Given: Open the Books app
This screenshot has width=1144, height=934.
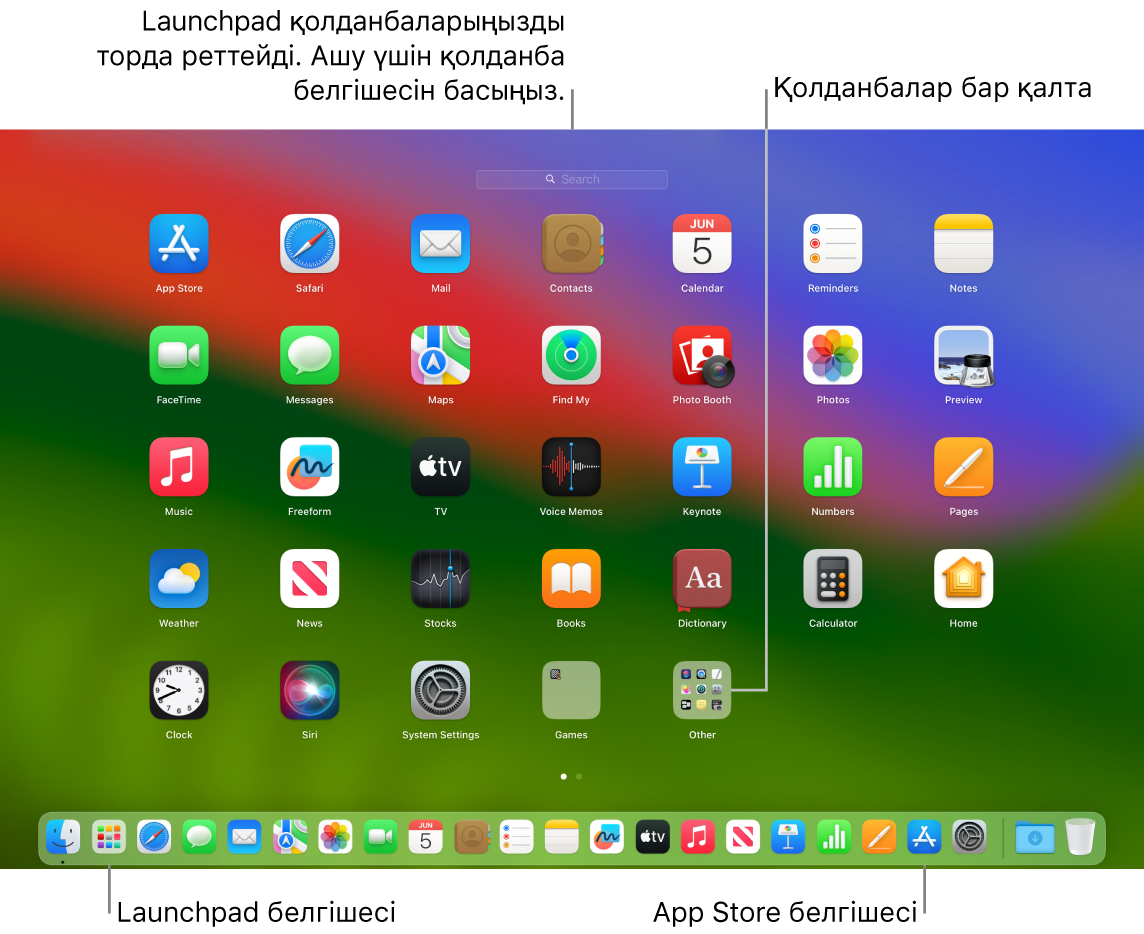Looking at the screenshot, I should (571, 579).
